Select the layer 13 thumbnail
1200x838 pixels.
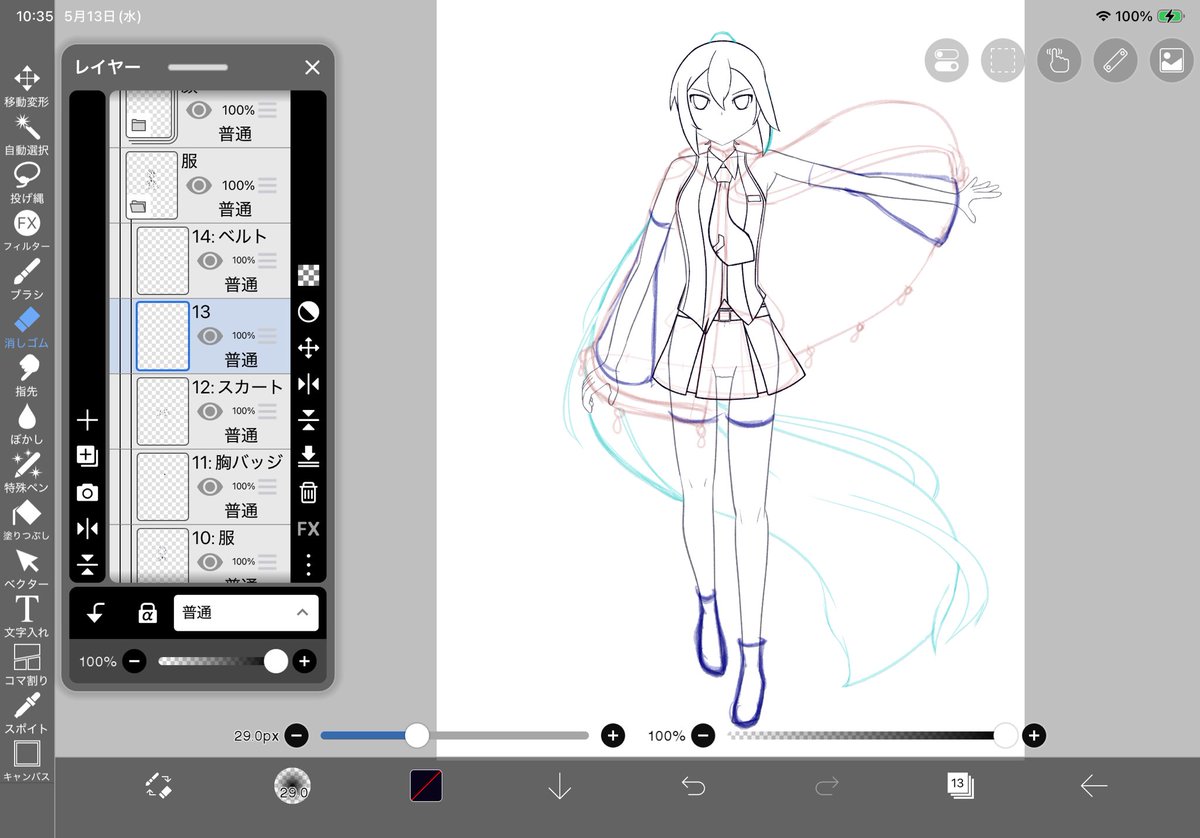pos(162,336)
